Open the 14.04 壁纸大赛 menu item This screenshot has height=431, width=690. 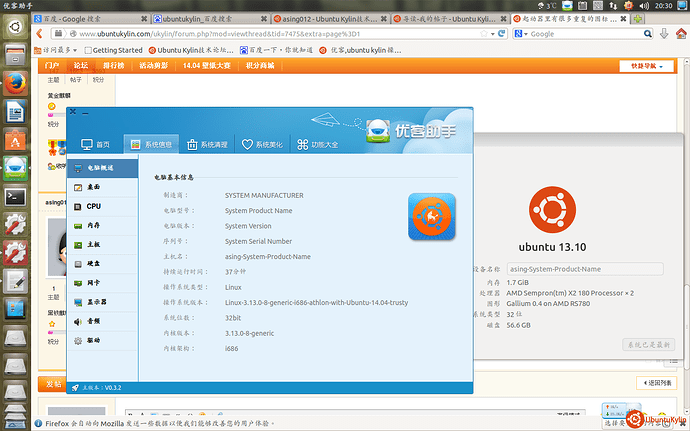coord(206,66)
